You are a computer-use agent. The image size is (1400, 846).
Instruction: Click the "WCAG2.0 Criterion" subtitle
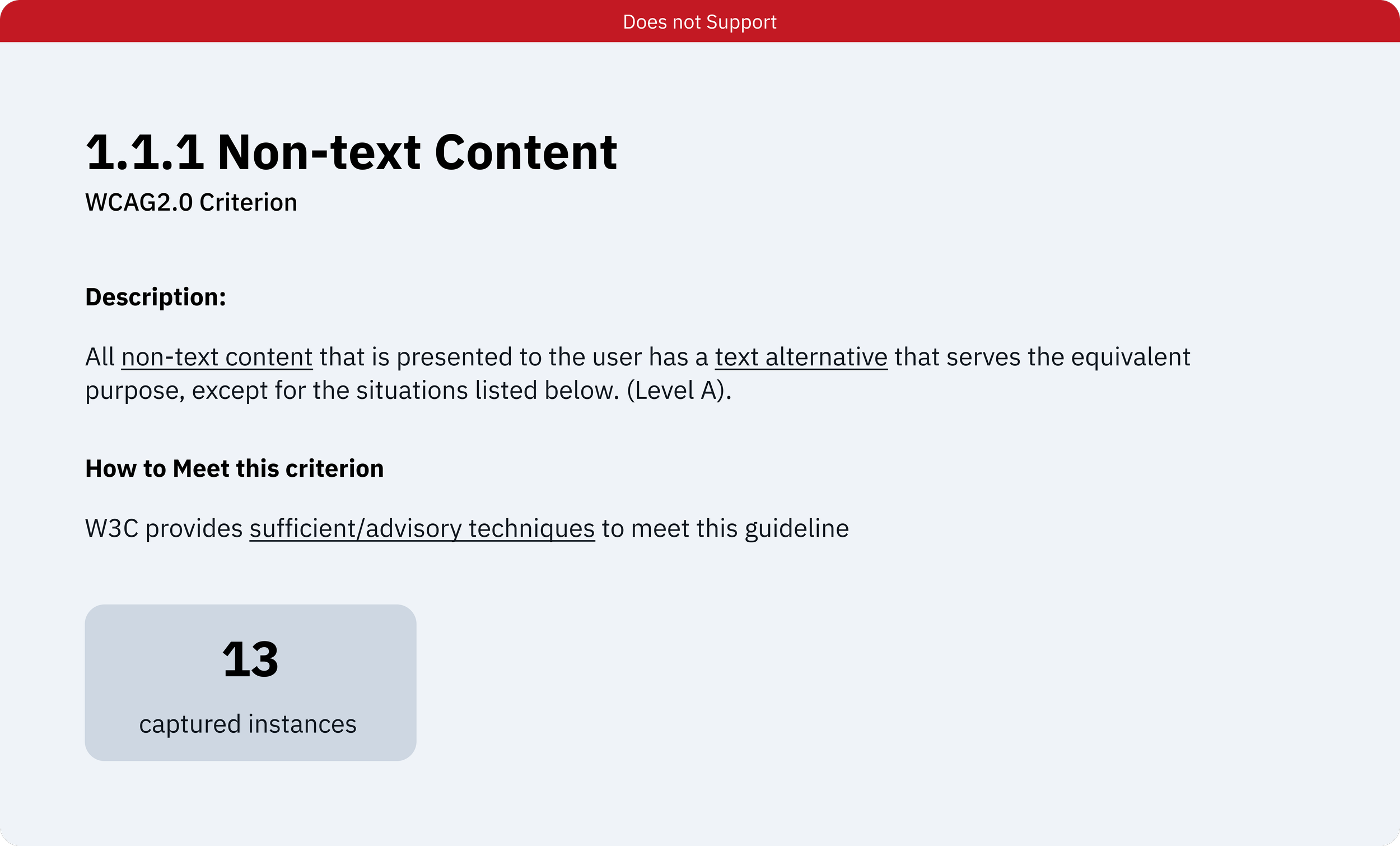tap(191, 202)
